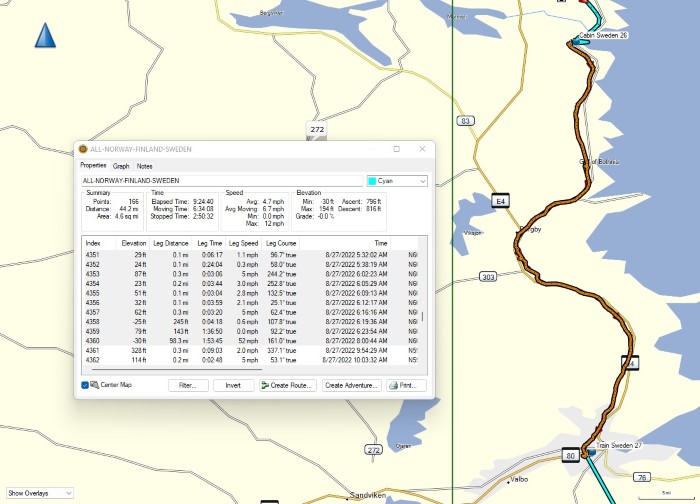This screenshot has width=700, height=504.
Task: Maximize the track properties dialog
Action: point(396,149)
